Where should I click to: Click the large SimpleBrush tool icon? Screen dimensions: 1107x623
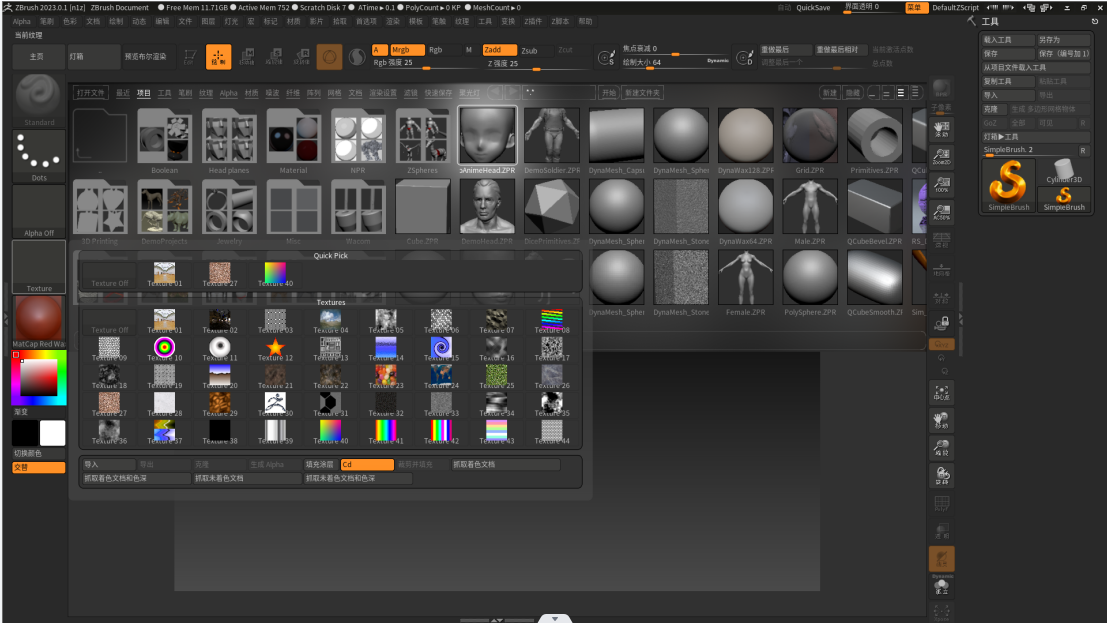[1008, 185]
